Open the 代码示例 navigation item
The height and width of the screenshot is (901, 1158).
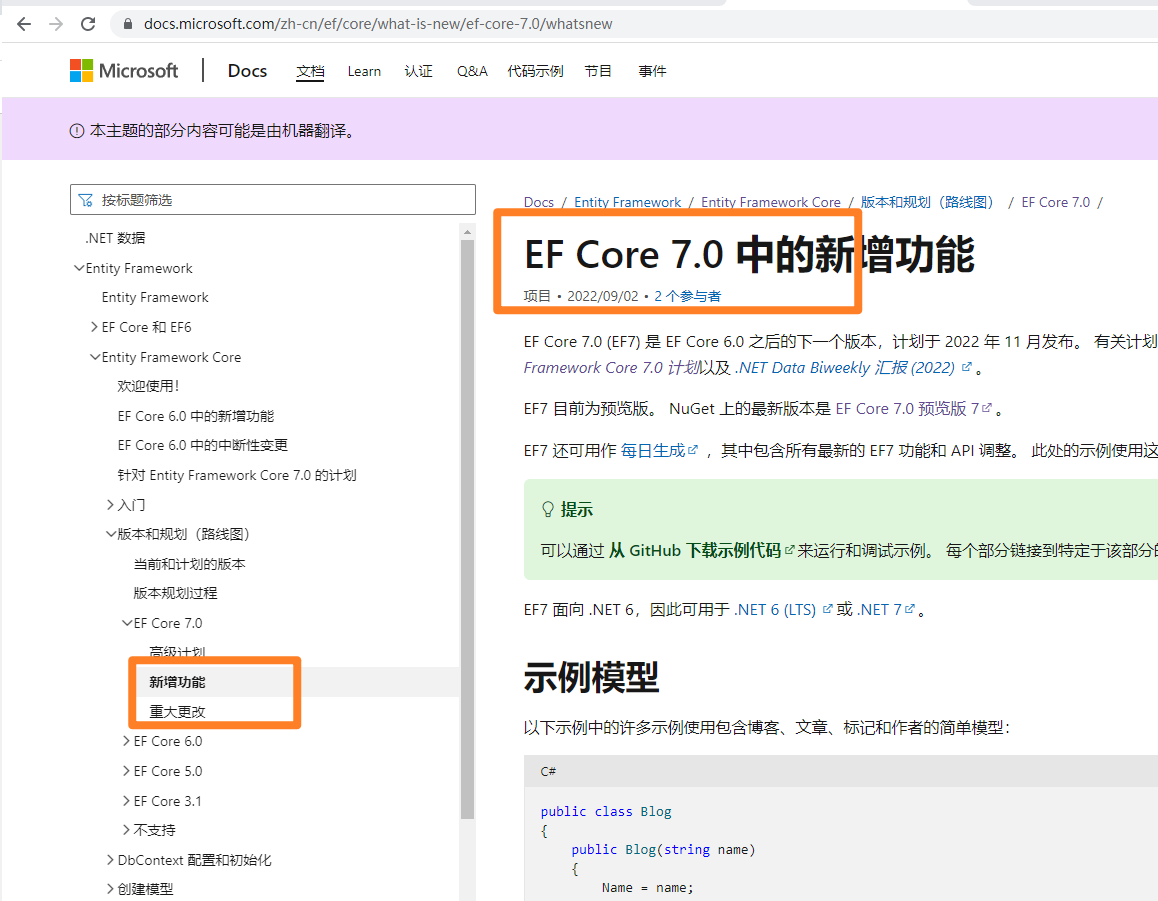(x=535, y=72)
